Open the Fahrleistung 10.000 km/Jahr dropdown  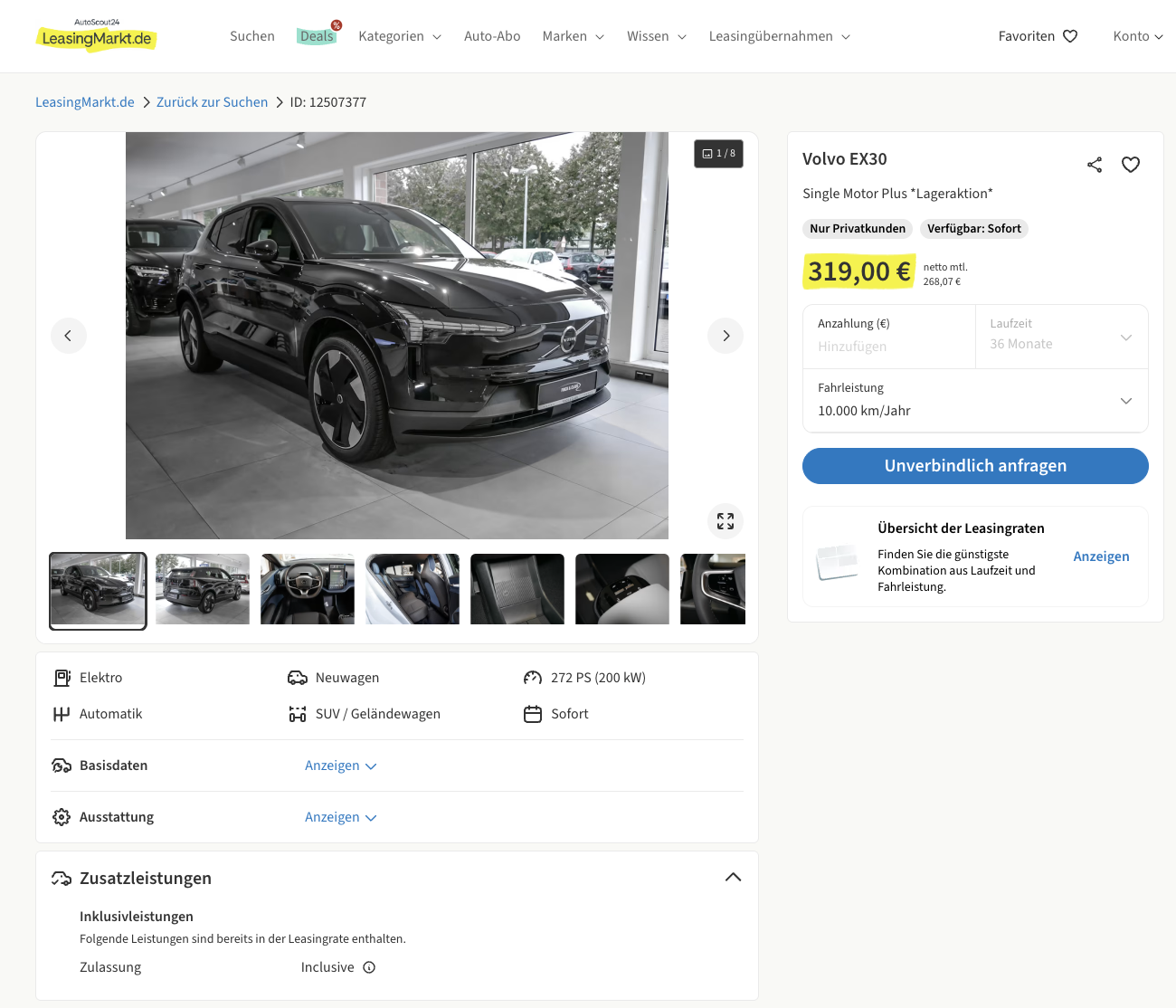975,400
